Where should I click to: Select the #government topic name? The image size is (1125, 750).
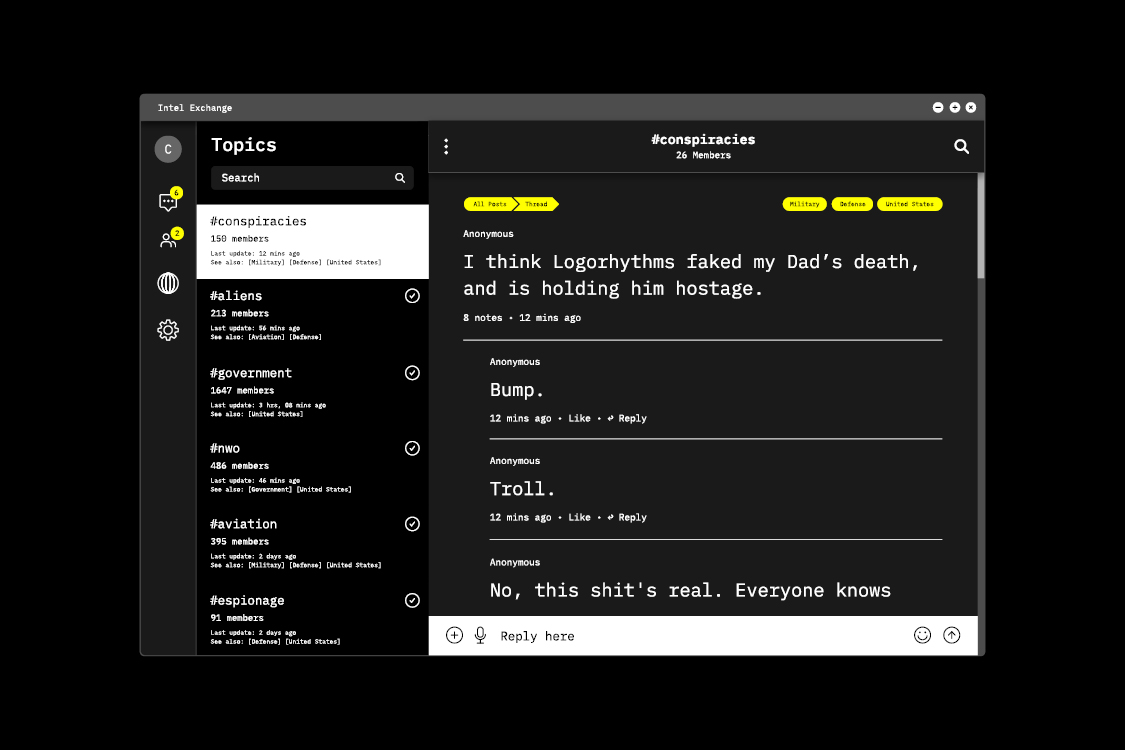[251, 373]
